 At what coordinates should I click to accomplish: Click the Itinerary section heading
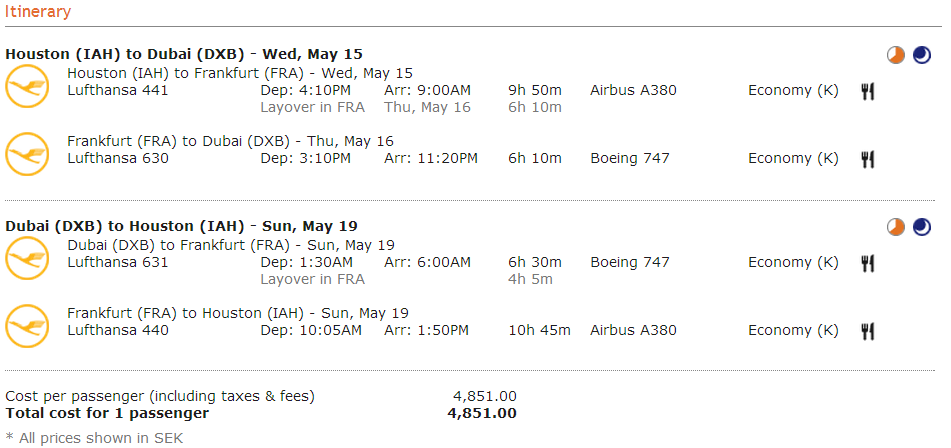pyautogui.click(x=38, y=12)
